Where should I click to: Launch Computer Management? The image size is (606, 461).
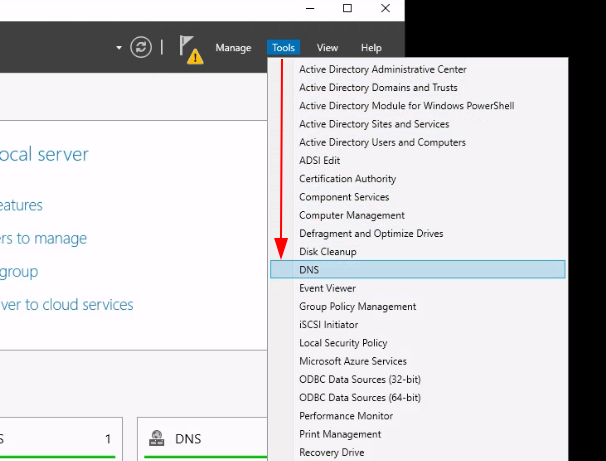coord(418,215)
